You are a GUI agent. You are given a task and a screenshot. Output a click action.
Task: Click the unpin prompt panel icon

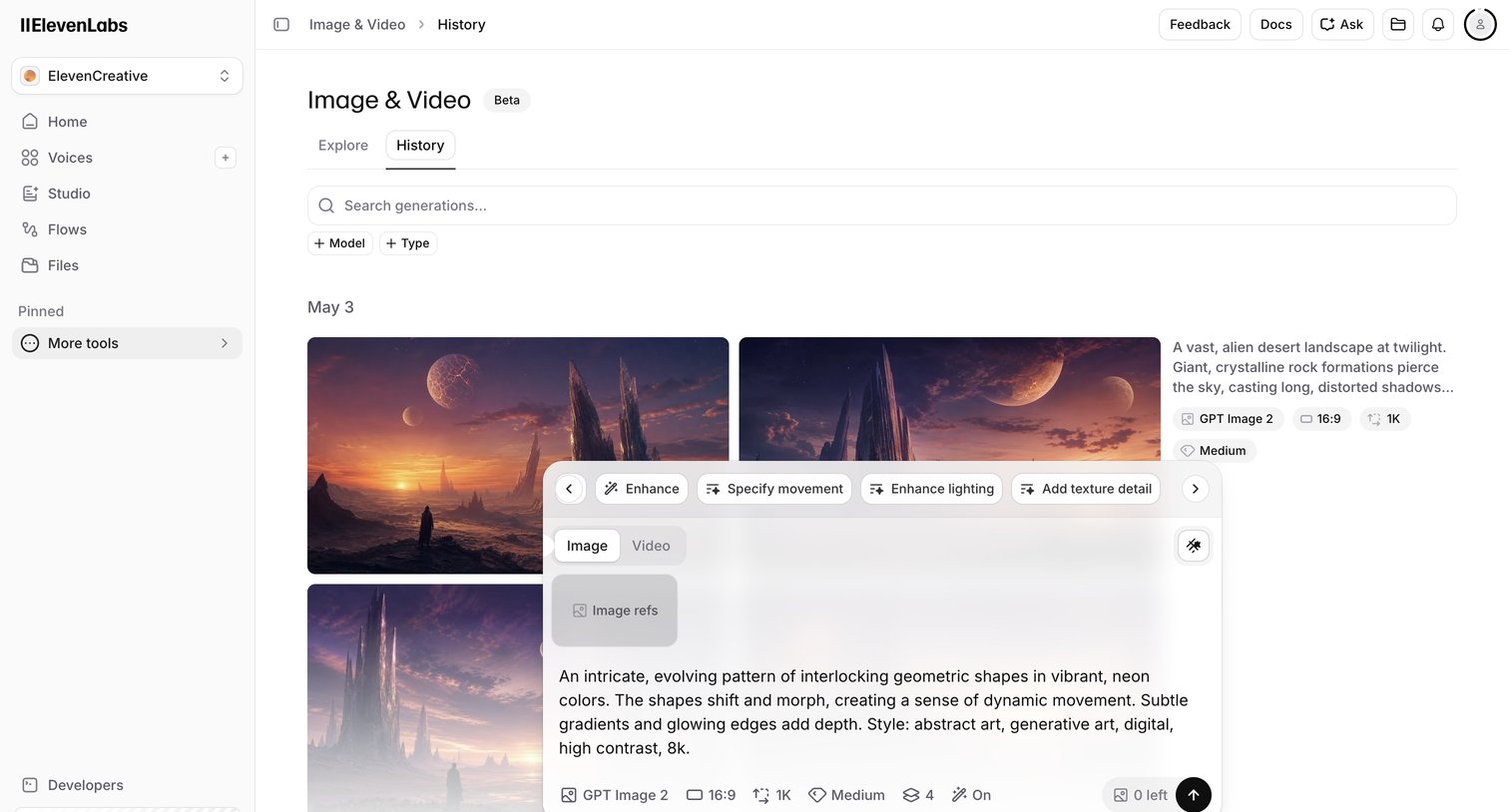tap(1194, 546)
